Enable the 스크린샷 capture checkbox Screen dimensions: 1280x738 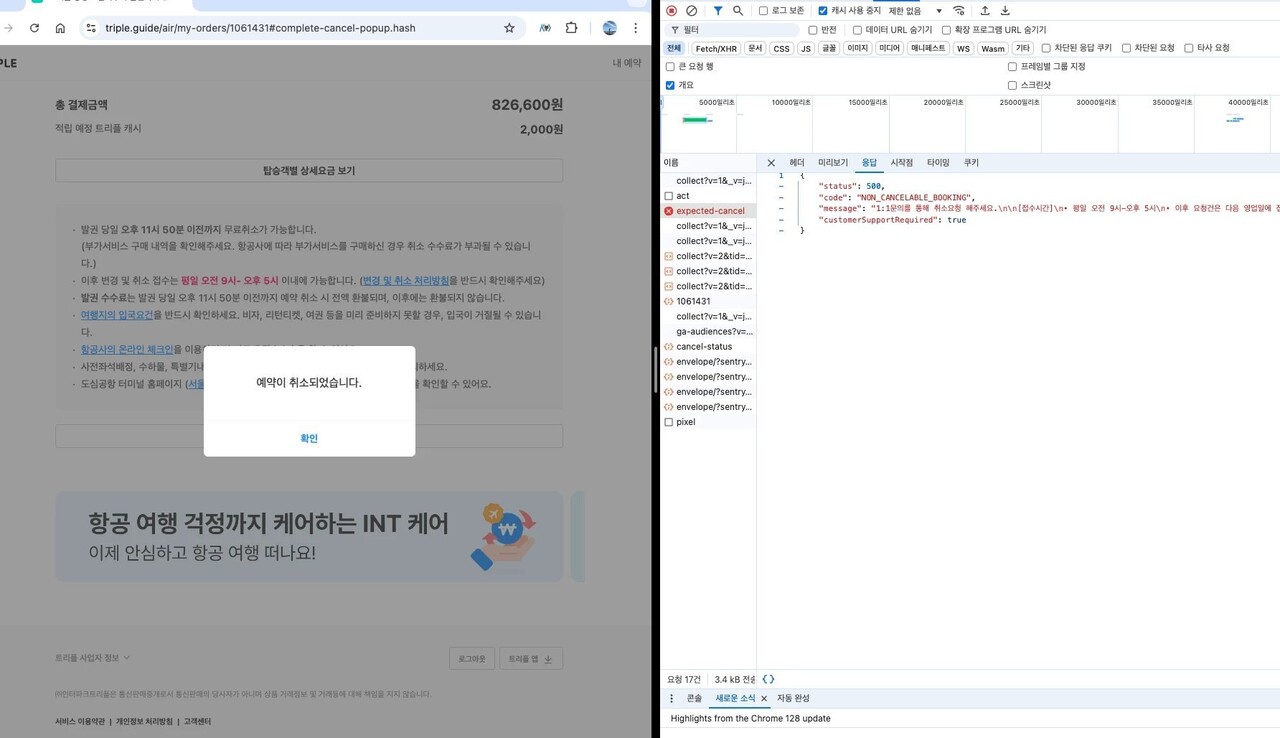(x=1012, y=85)
